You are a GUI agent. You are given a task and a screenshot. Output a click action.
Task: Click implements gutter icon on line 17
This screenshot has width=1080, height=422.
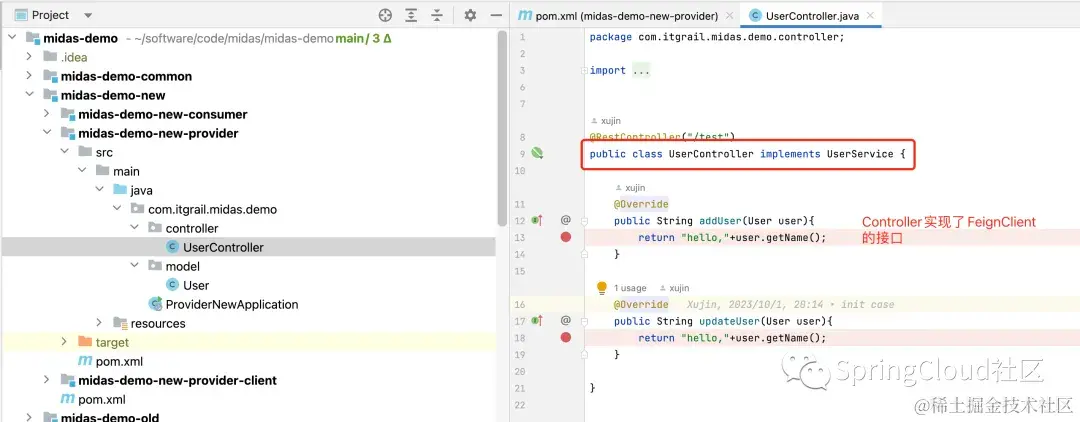coord(537,321)
